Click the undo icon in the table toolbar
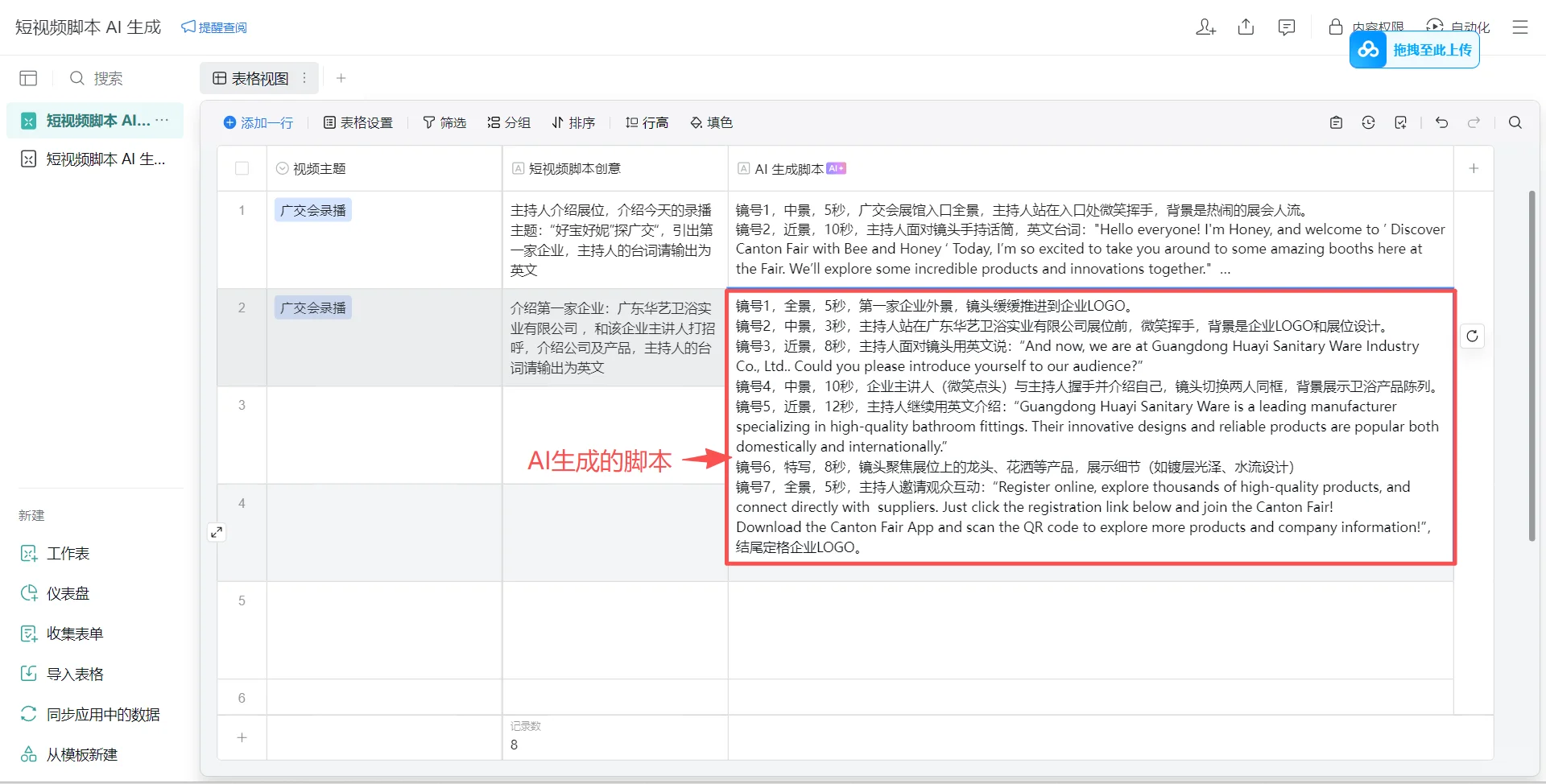This screenshot has height=784, width=1546. (1441, 122)
